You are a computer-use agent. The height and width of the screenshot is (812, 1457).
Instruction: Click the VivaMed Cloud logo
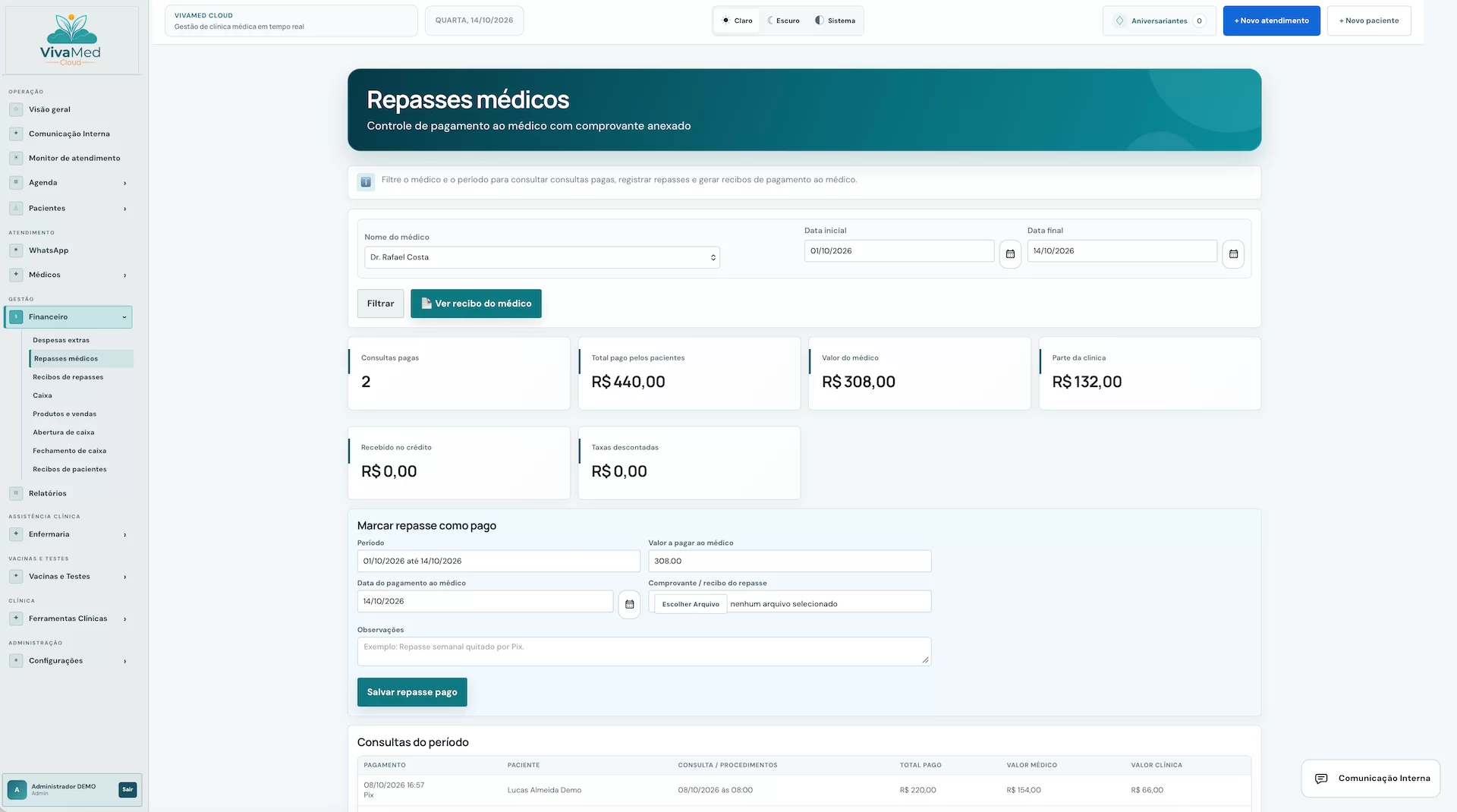(71, 40)
